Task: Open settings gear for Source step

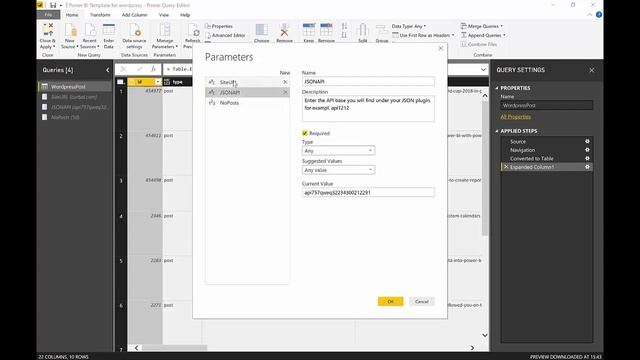Action: coord(587,142)
